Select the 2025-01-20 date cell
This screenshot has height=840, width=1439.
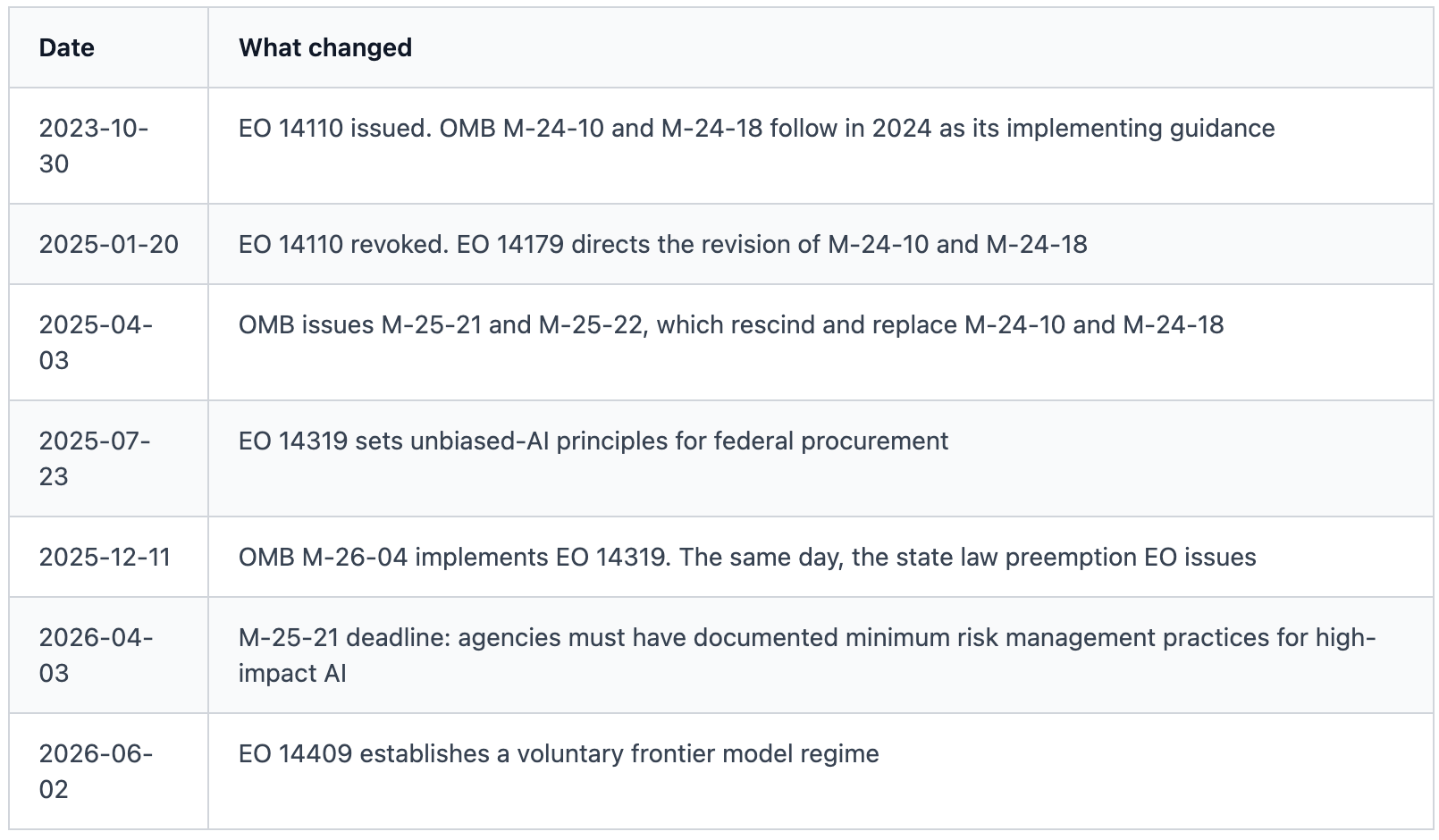[x=108, y=244]
